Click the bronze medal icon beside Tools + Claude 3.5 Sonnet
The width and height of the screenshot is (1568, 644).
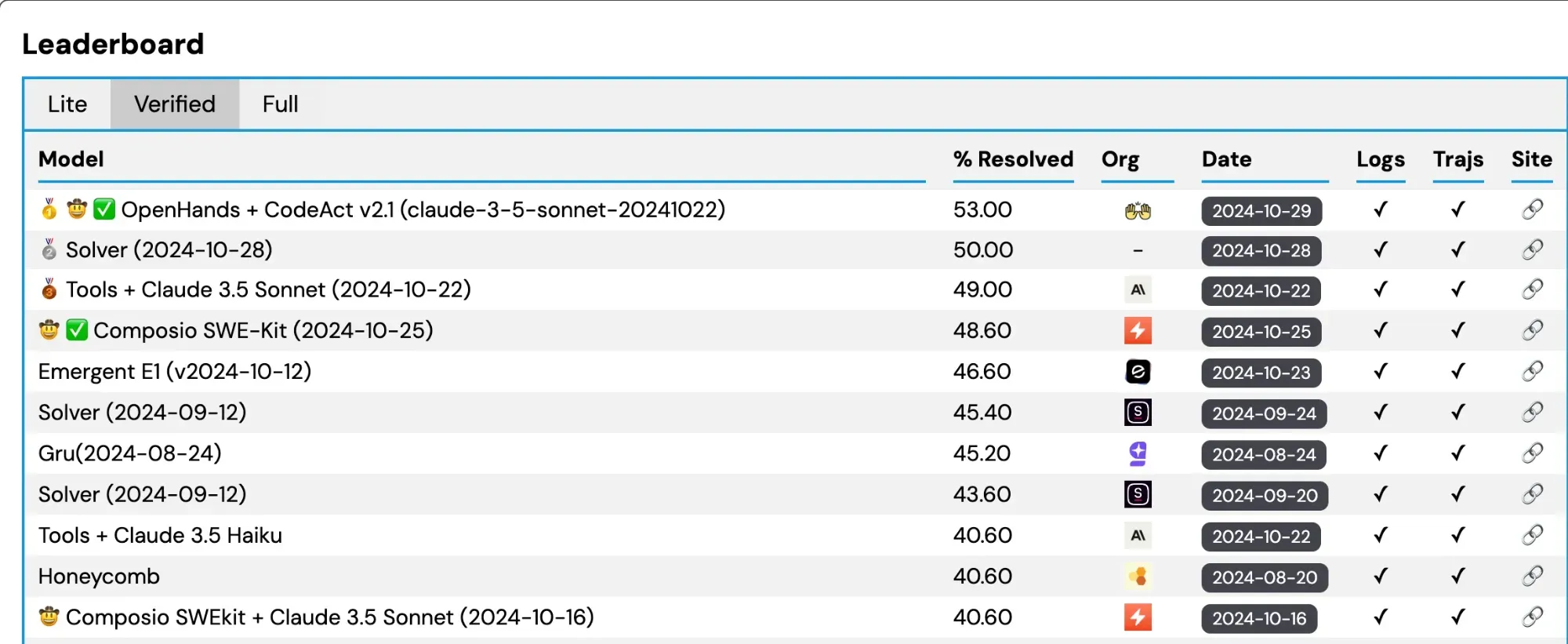point(49,289)
